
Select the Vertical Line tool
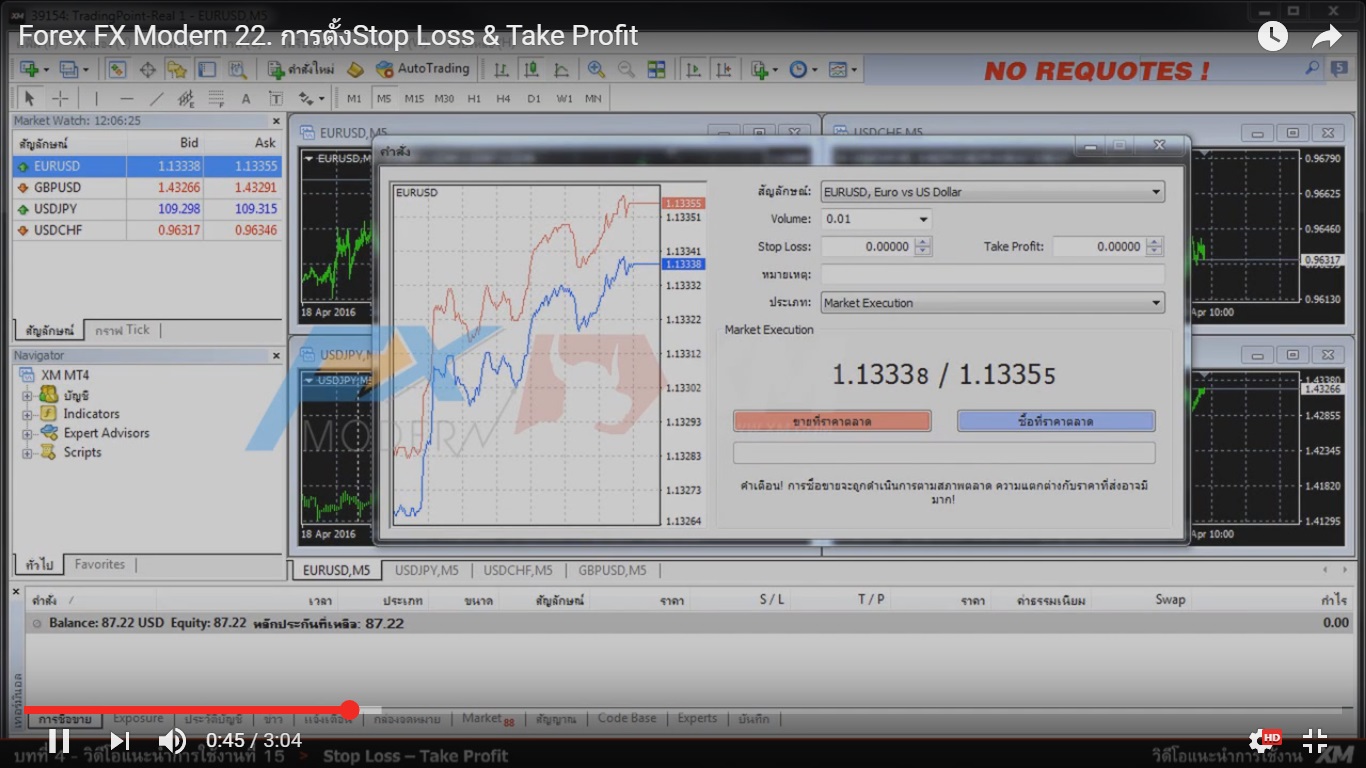tap(96, 98)
